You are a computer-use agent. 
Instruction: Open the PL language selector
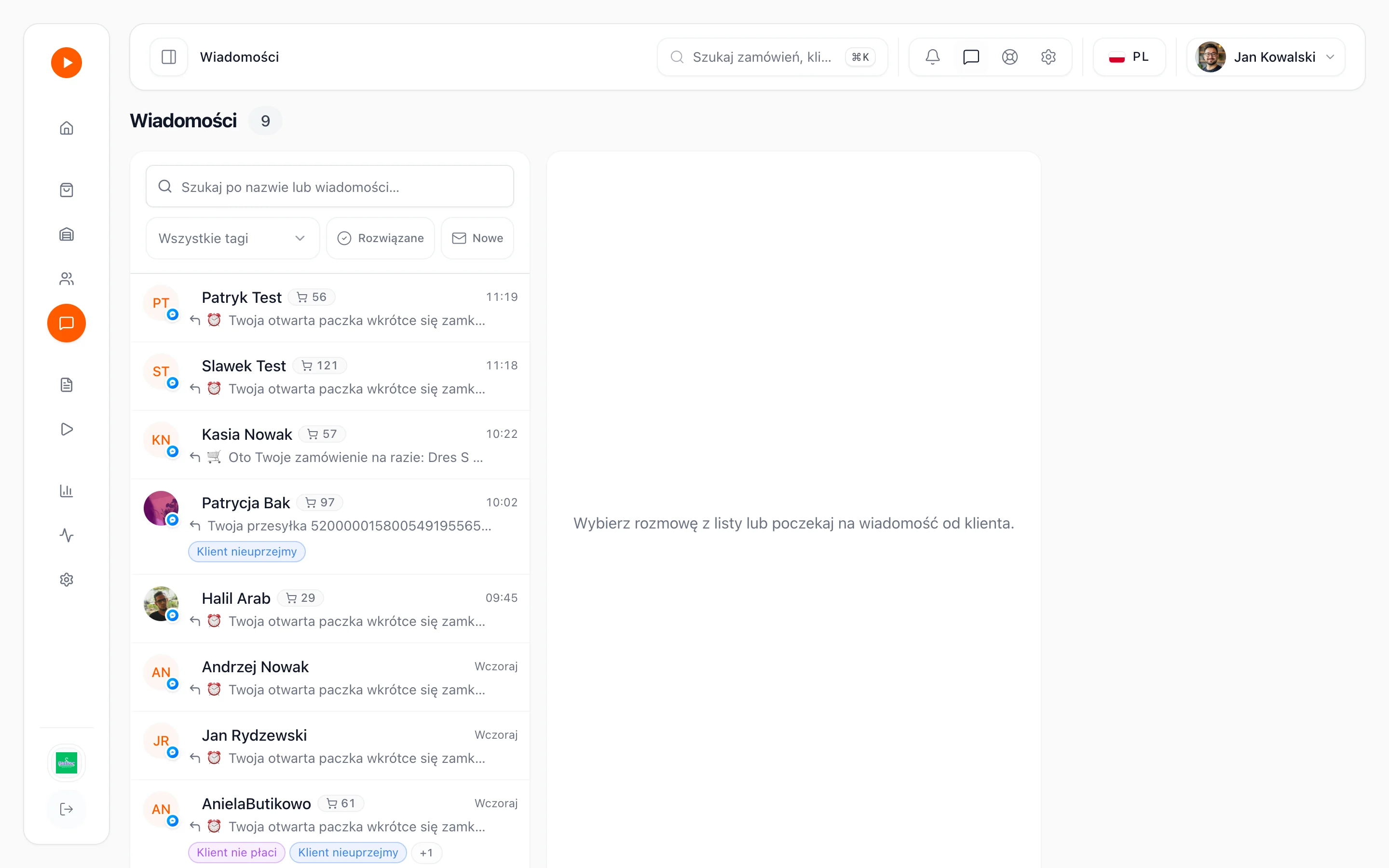point(1129,57)
